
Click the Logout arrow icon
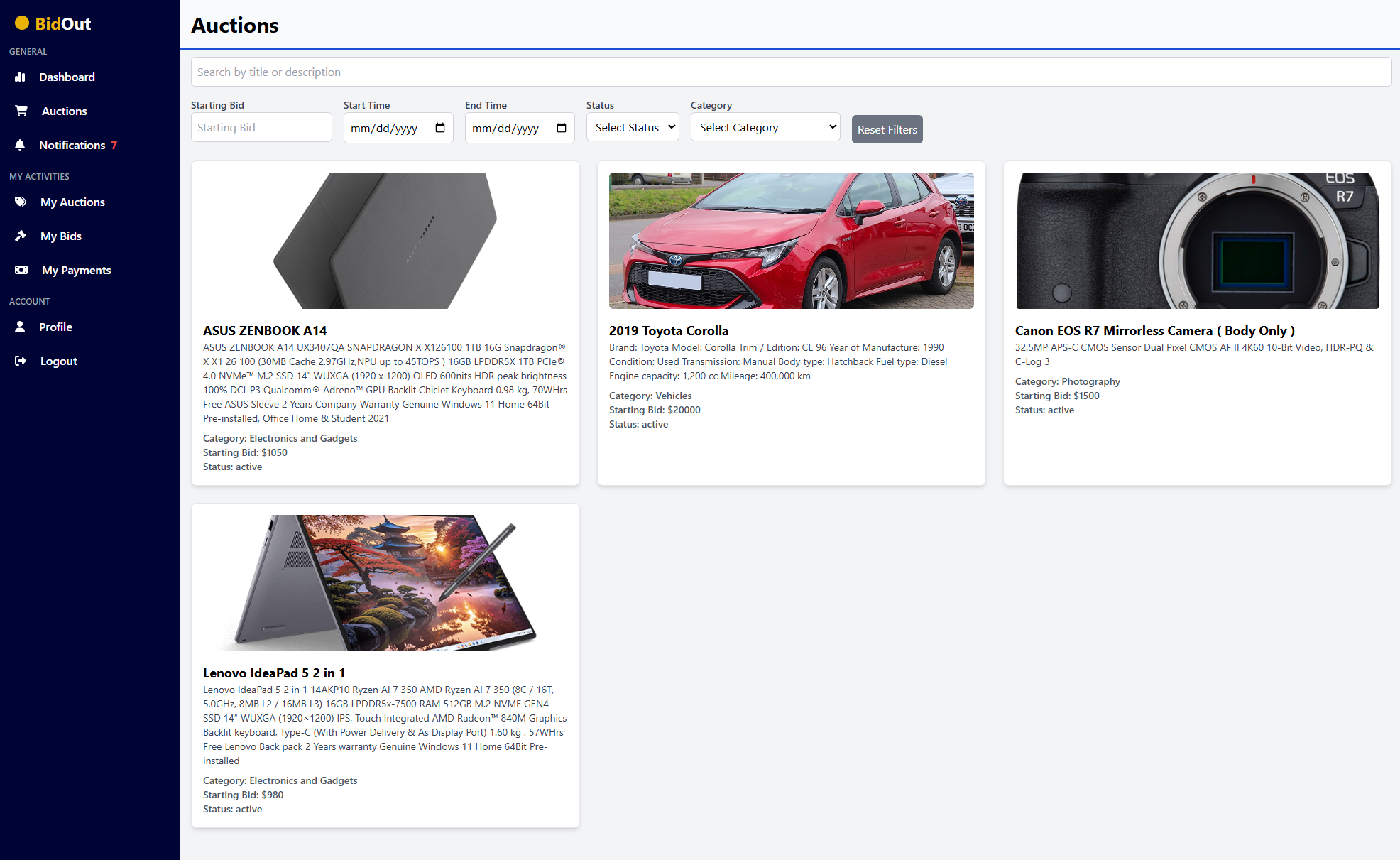21,361
